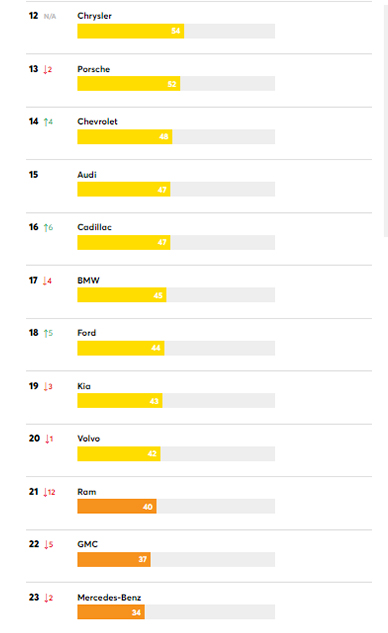Viewport: 388px width, 633px height.
Task: Open the Audi brand entry
Action: click(87, 175)
